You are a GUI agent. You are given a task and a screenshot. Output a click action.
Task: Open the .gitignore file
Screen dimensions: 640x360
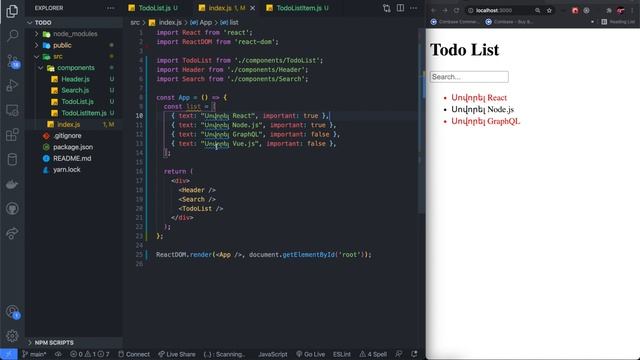[67, 136]
